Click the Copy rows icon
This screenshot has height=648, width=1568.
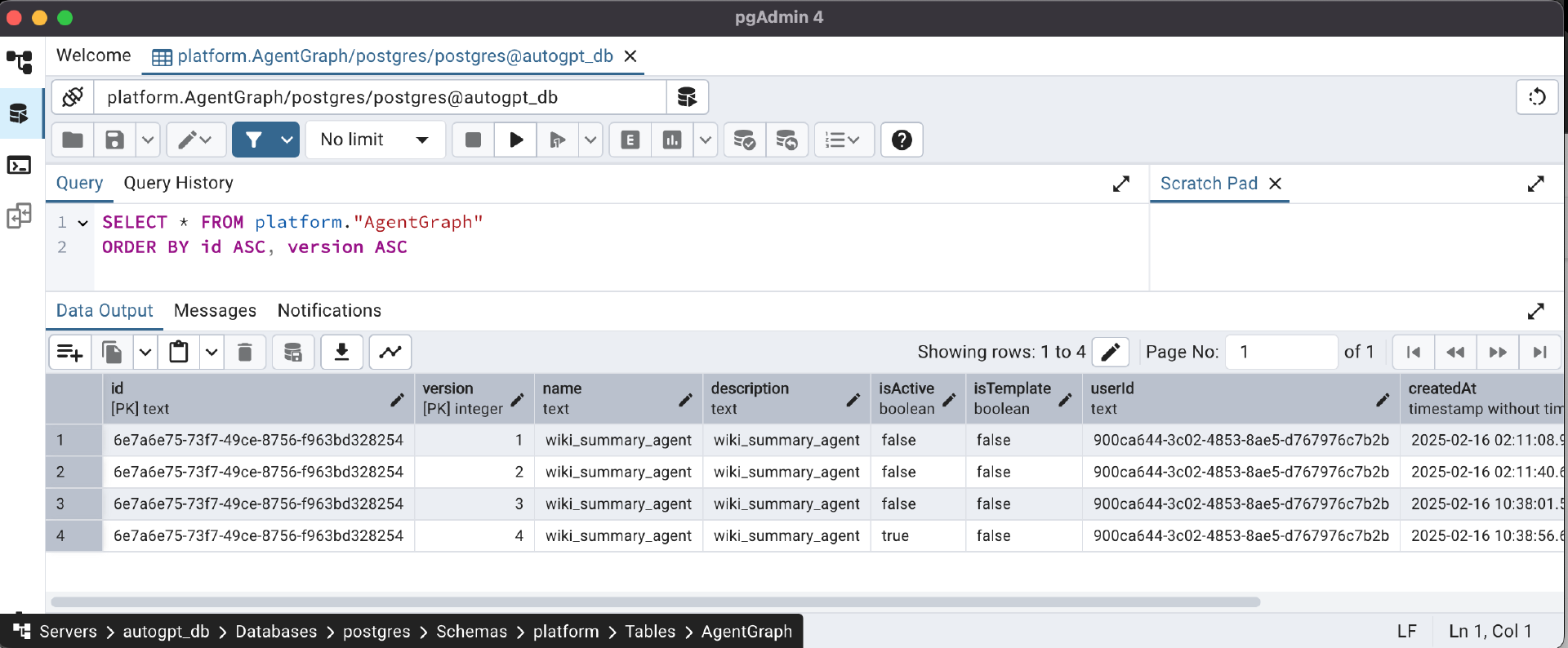click(x=113, y=352)
